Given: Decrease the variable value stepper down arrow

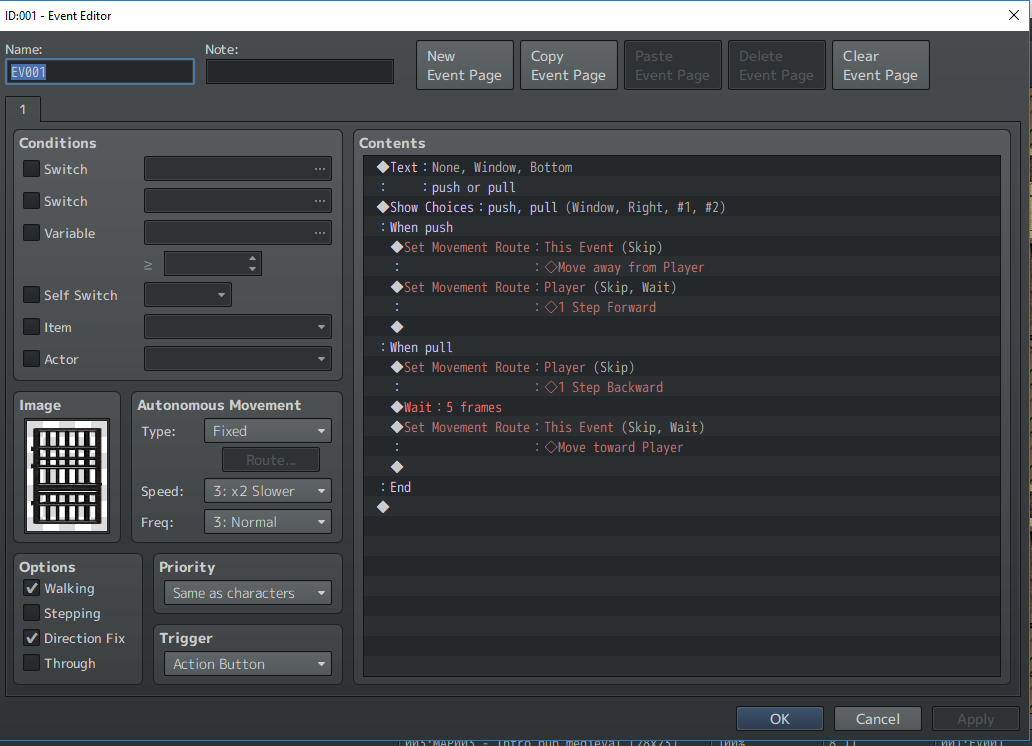Looking at the screenshot, I should click(252, 269).
